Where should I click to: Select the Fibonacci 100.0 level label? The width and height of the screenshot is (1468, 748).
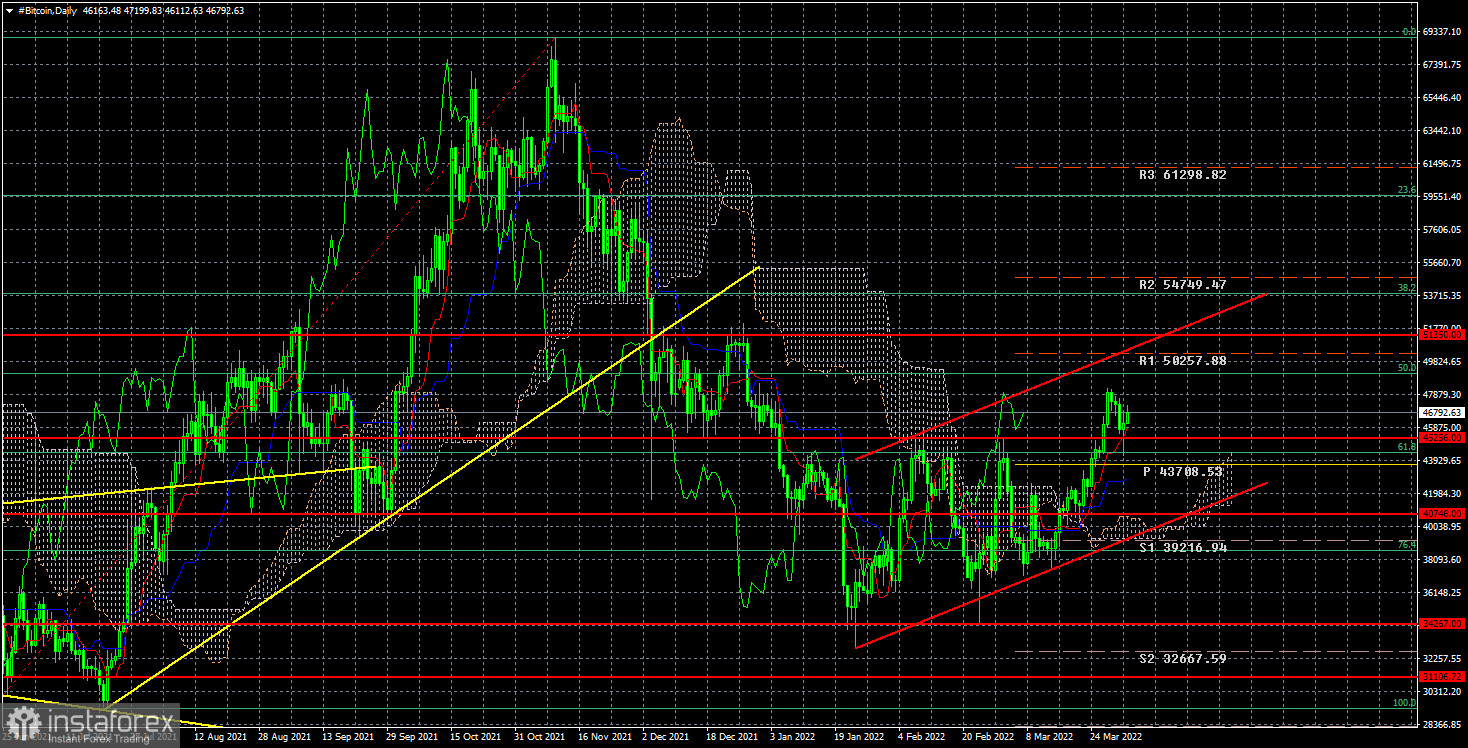point(1404,703)
